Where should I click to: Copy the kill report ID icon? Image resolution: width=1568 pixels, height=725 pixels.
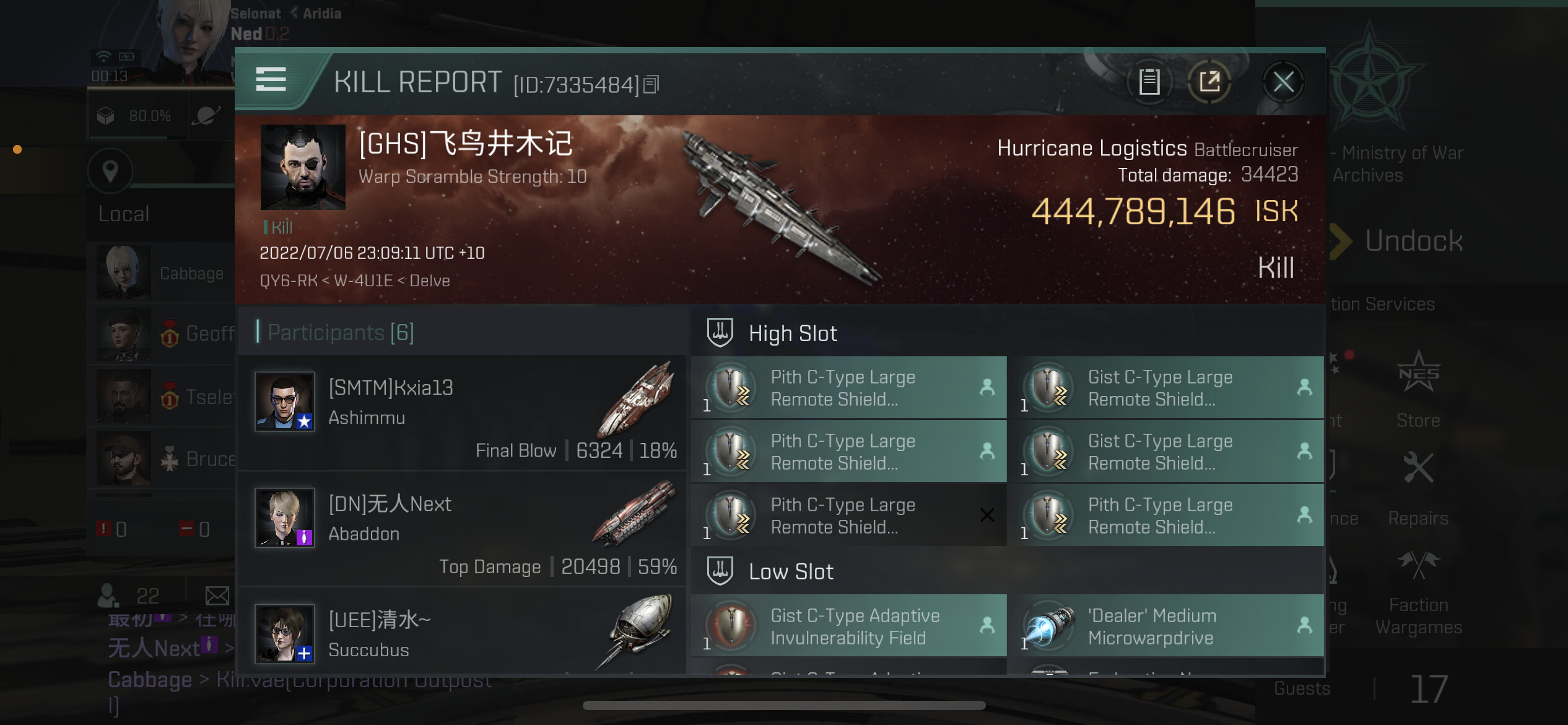(651, 84)
